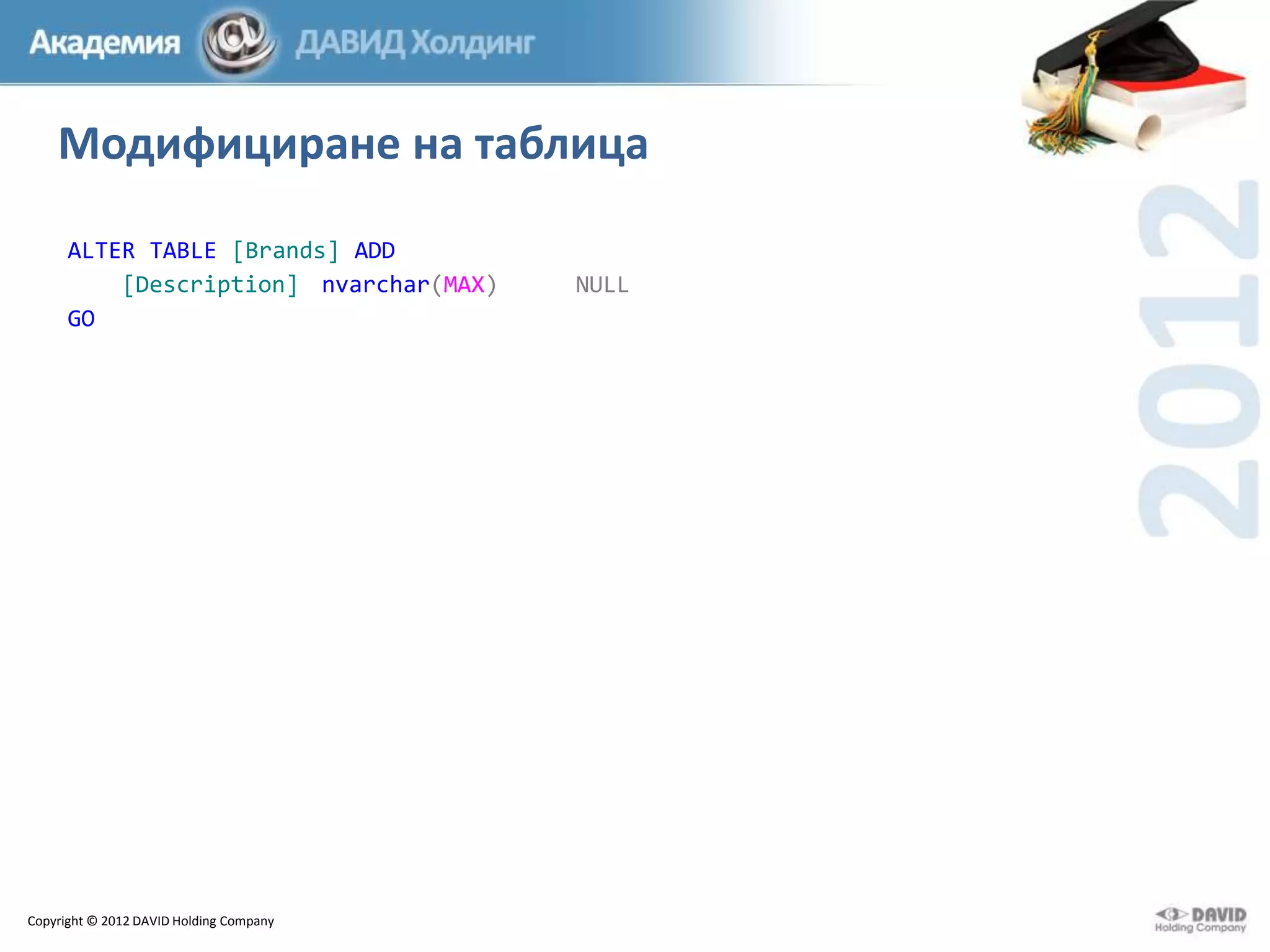Click the ADD keyword
1270x952 pixels.
[375, 250]
